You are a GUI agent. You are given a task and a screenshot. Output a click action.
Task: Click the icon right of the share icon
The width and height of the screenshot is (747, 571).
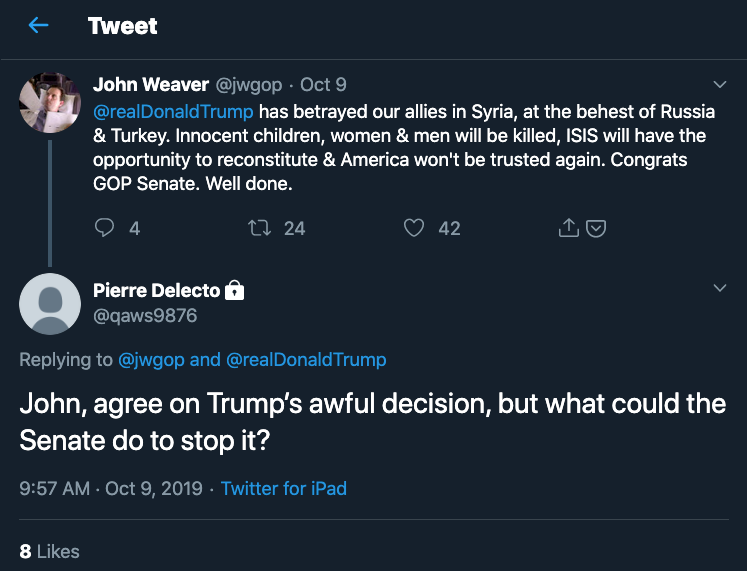click(x=595, y=228)
